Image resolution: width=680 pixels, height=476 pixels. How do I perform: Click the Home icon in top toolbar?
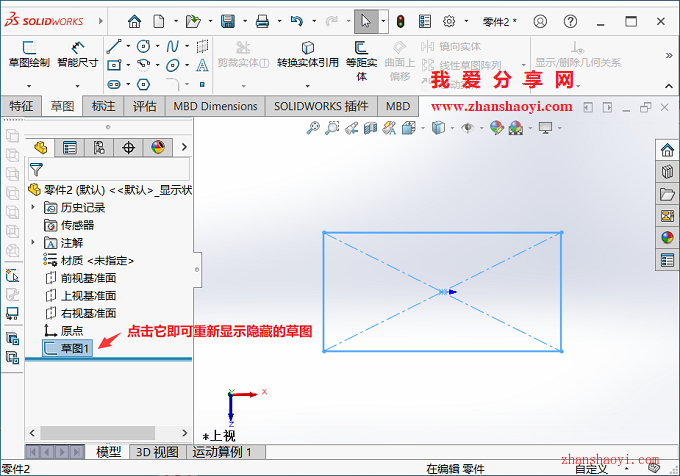pyautogui.click(x=134, y=21)
